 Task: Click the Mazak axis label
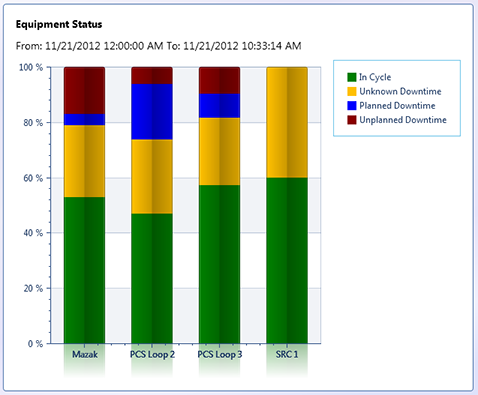point(85,354)
